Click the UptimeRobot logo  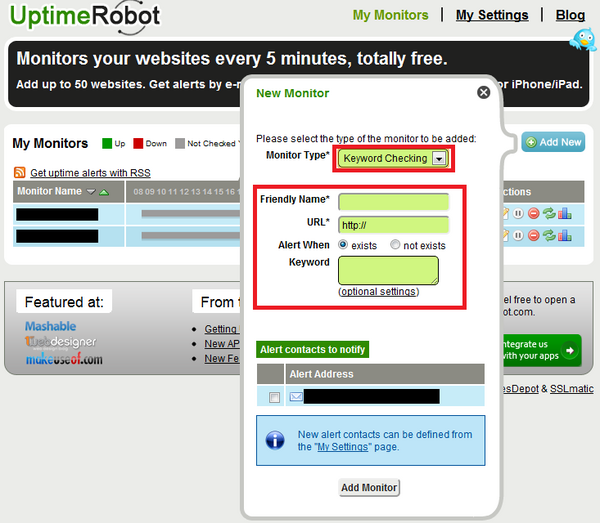click(x=85, y=16)
